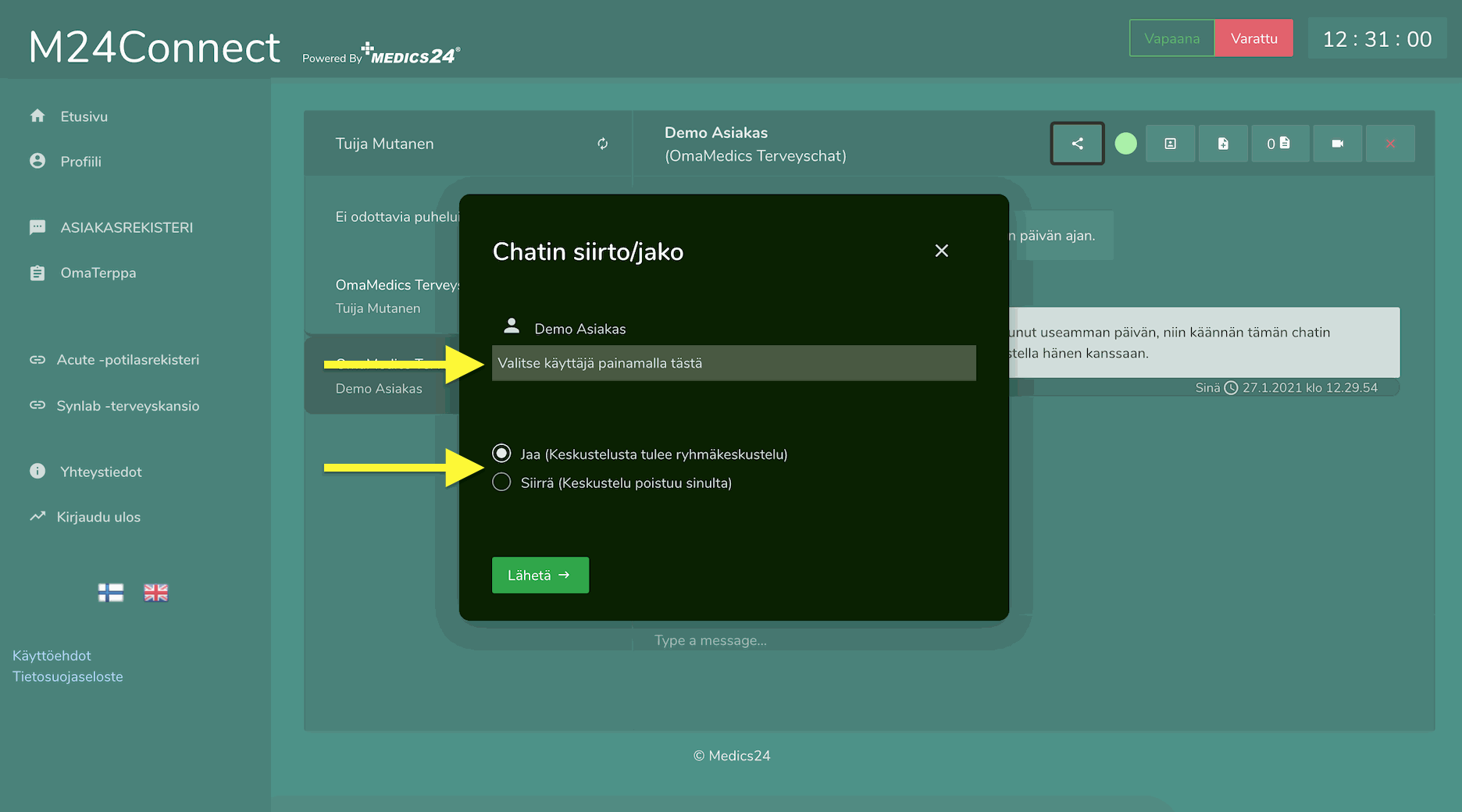Click the 12:31:00 clock display
The height and width of the screenshot is (812, 1462).
click(1377, 39)
